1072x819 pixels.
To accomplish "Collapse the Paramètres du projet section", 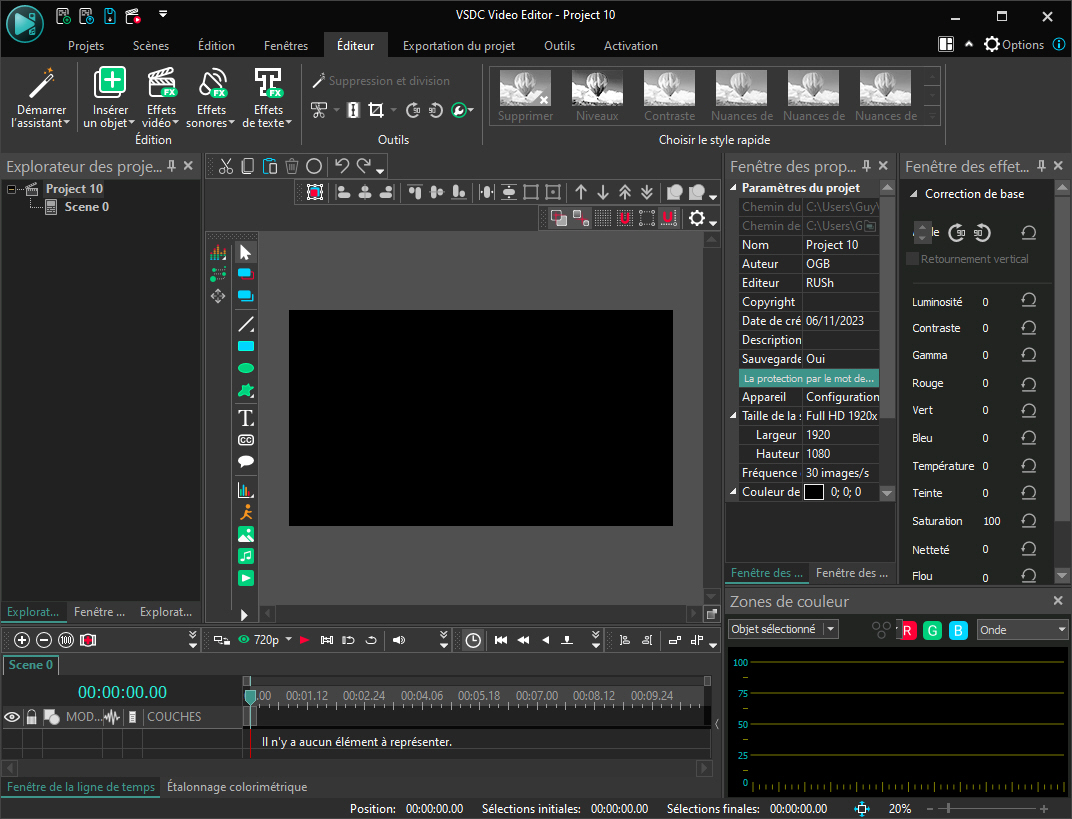I will [734, 187].
